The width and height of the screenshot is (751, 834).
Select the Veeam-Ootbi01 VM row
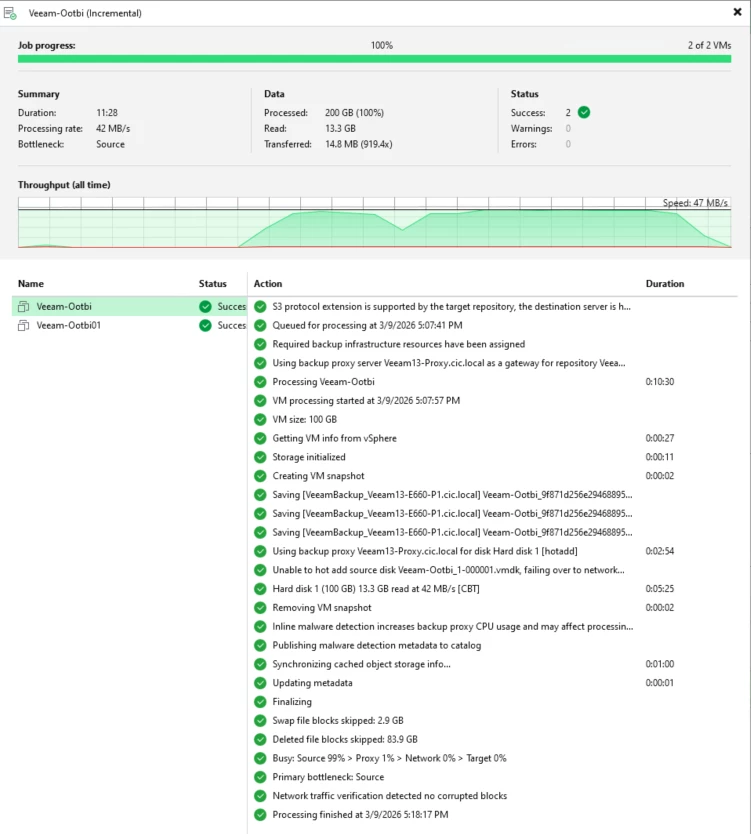pyautogui.click(x=129, y=325)
